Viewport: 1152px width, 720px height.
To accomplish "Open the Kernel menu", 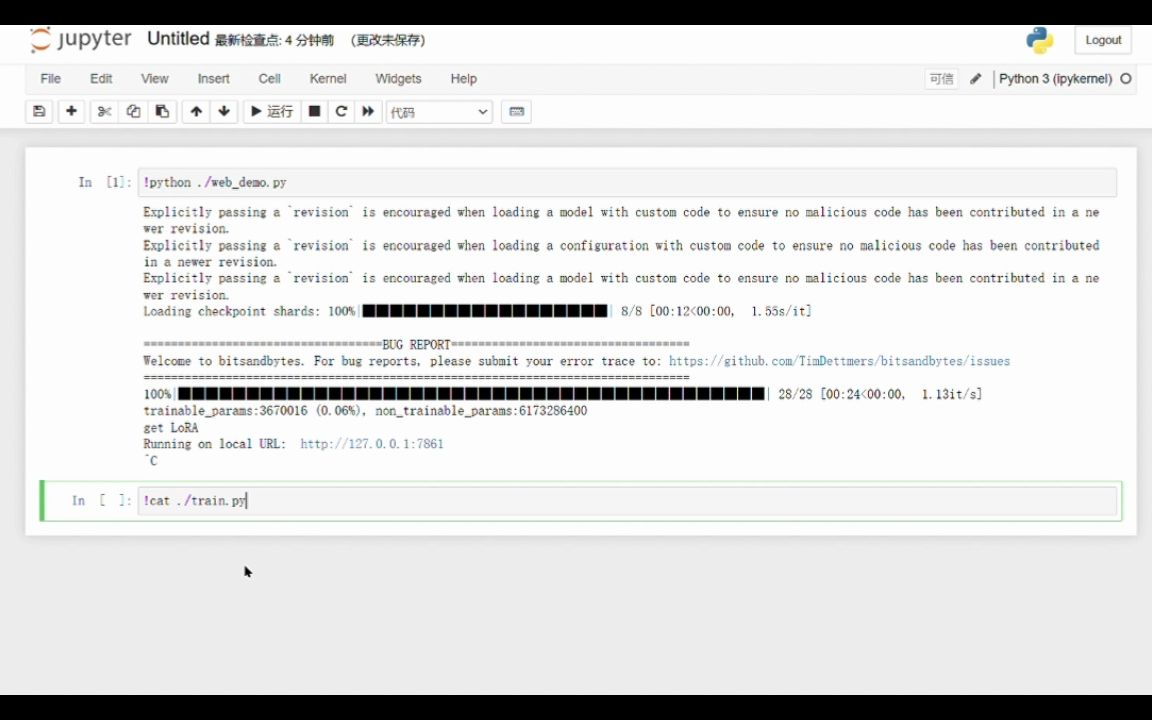I will [327, 78].
